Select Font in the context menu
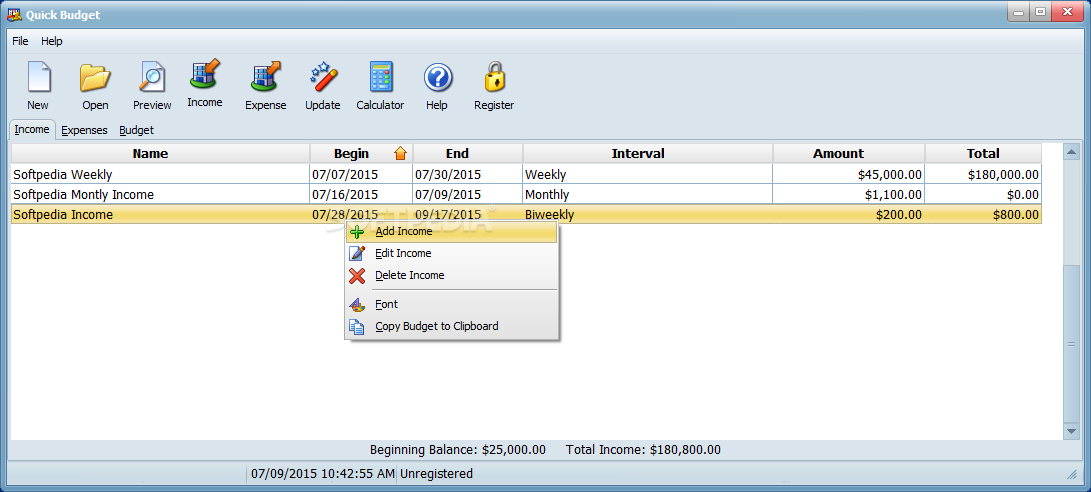Viewport: 1091px width, 492px height. (452, 304)
